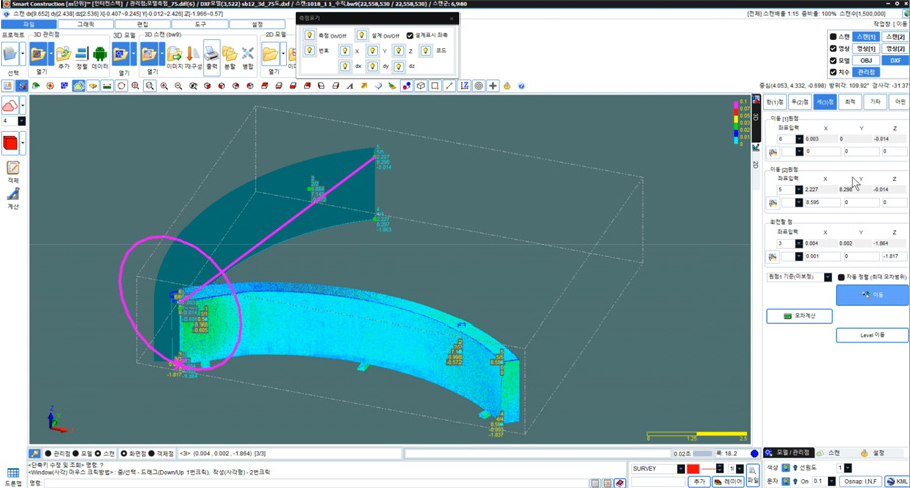Toggle the dx lightbulb
The height and width of the screenshot is (488, 910).
click(345, 66)
